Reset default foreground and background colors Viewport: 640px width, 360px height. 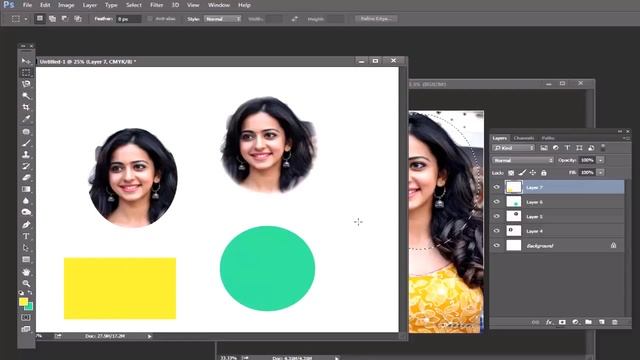point(21,293)
